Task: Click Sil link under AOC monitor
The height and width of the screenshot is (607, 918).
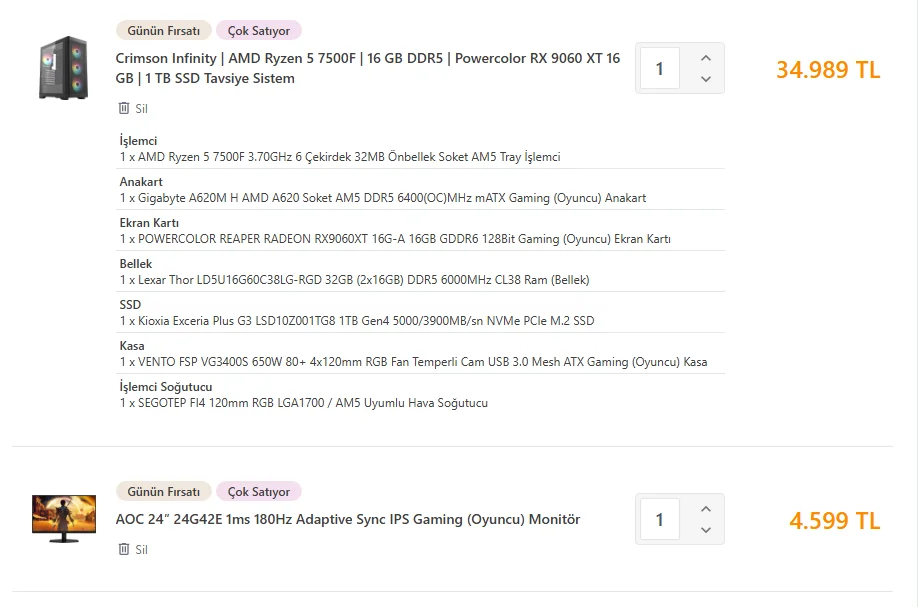Action: pos(141,550)
